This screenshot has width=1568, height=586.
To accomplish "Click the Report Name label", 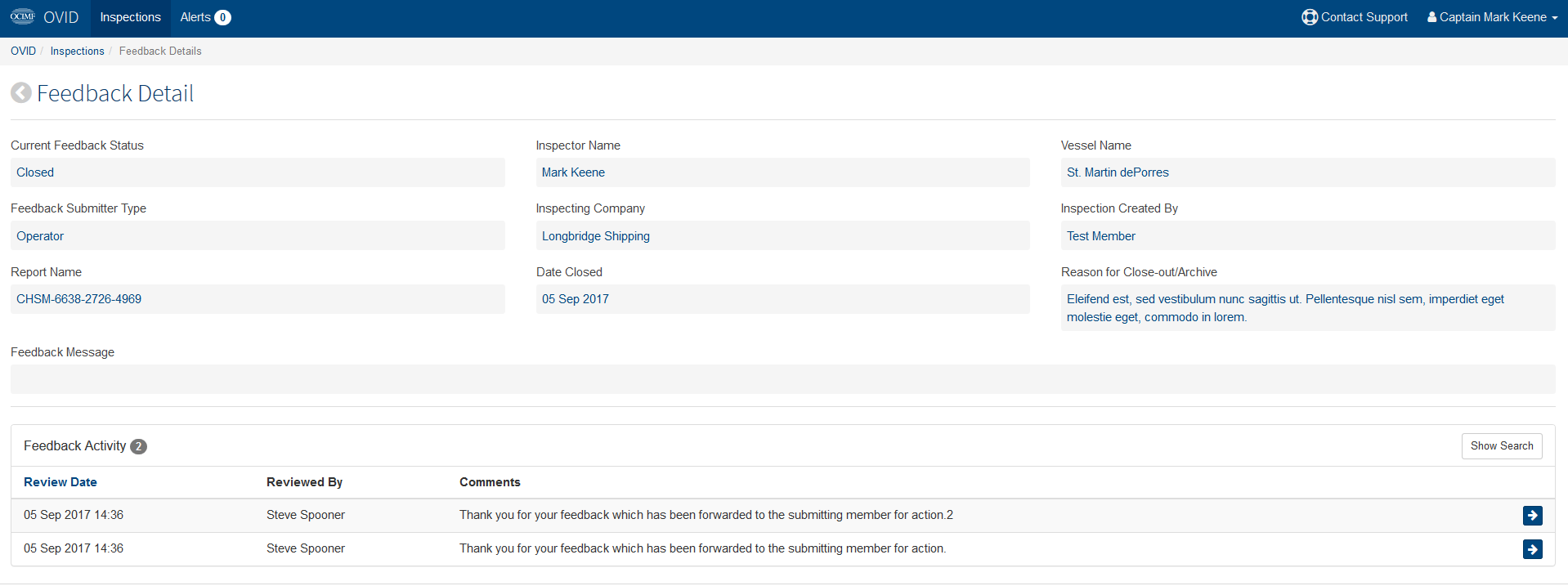I will 46,272.
